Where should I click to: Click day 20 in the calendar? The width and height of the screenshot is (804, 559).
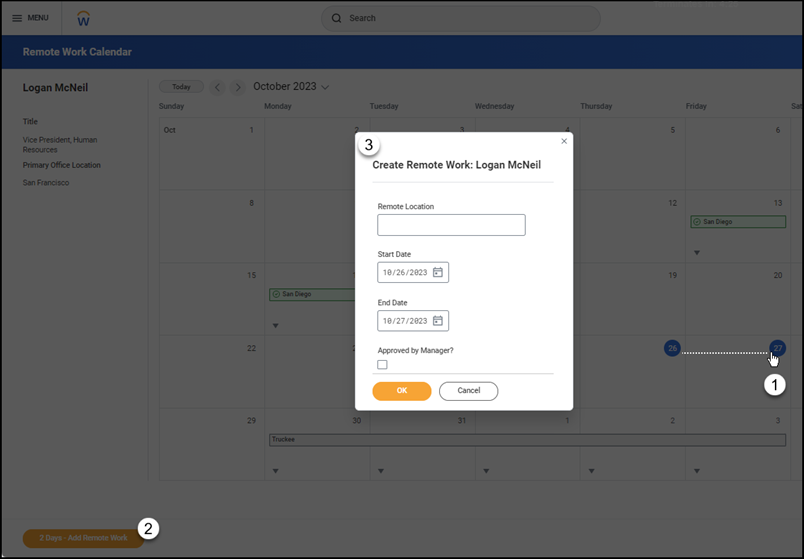778,275
